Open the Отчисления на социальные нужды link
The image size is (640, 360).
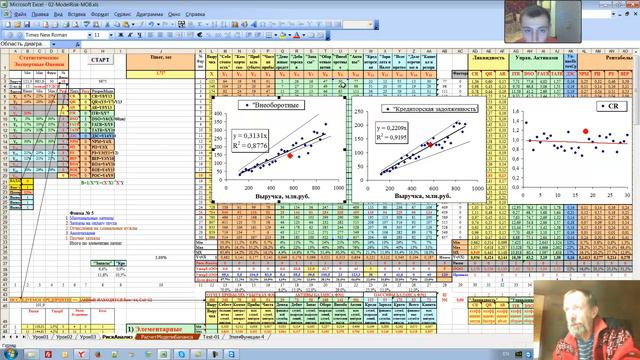click(103, 228)
